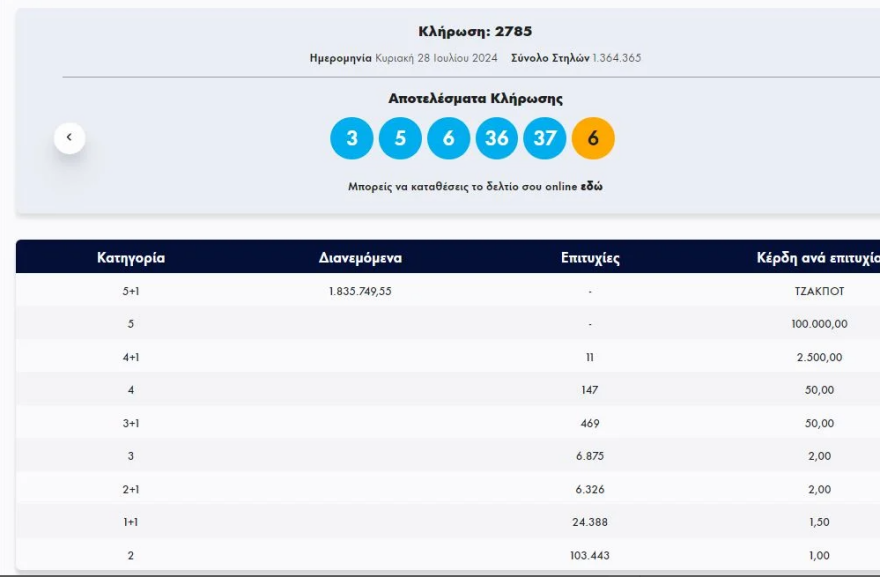The width and height of the screenshot is (880, 577).
Task: Select the distributed amount 1.835.749,55
Action: (x=360, y=291)
